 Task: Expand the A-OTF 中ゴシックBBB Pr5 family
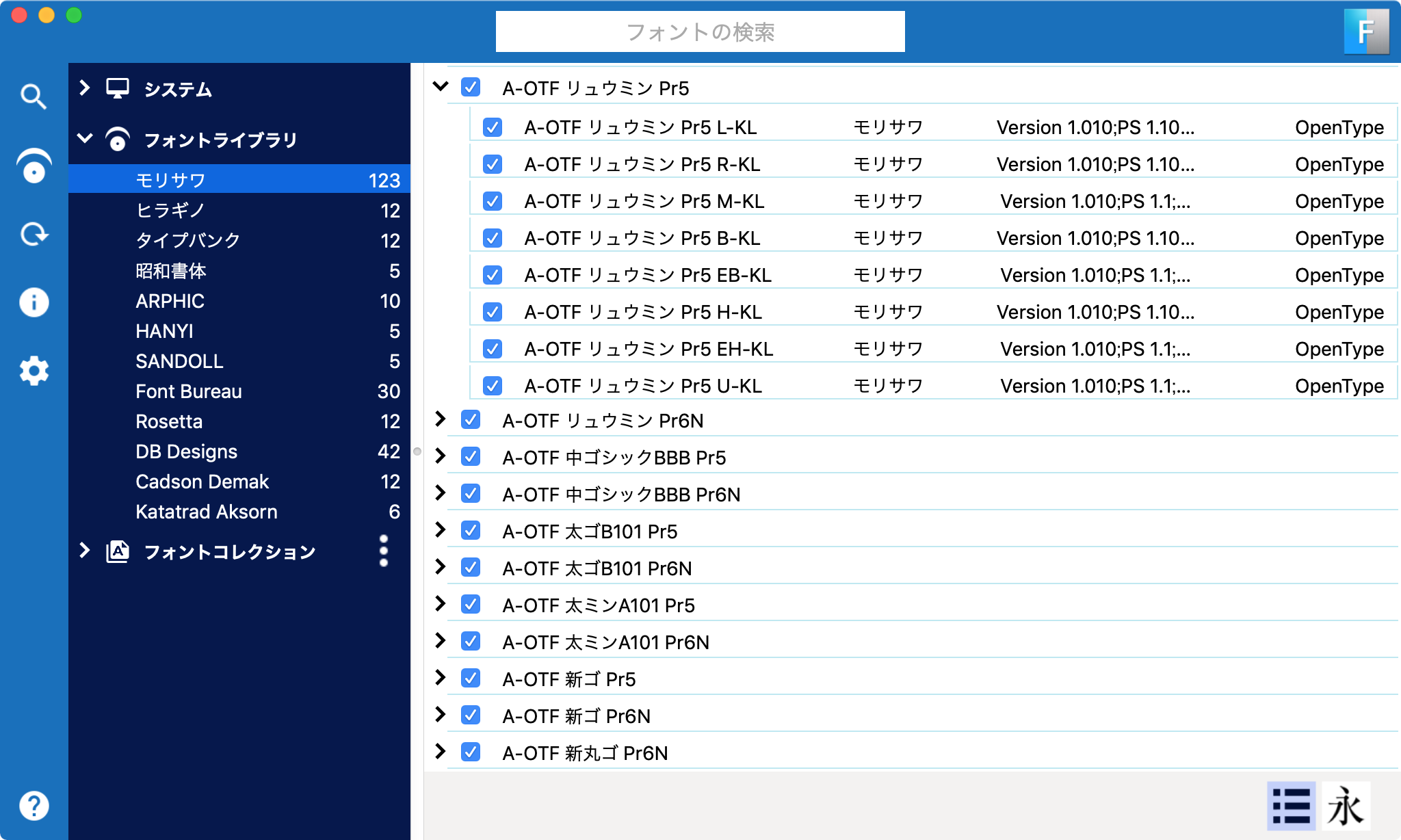pos(441,456)
